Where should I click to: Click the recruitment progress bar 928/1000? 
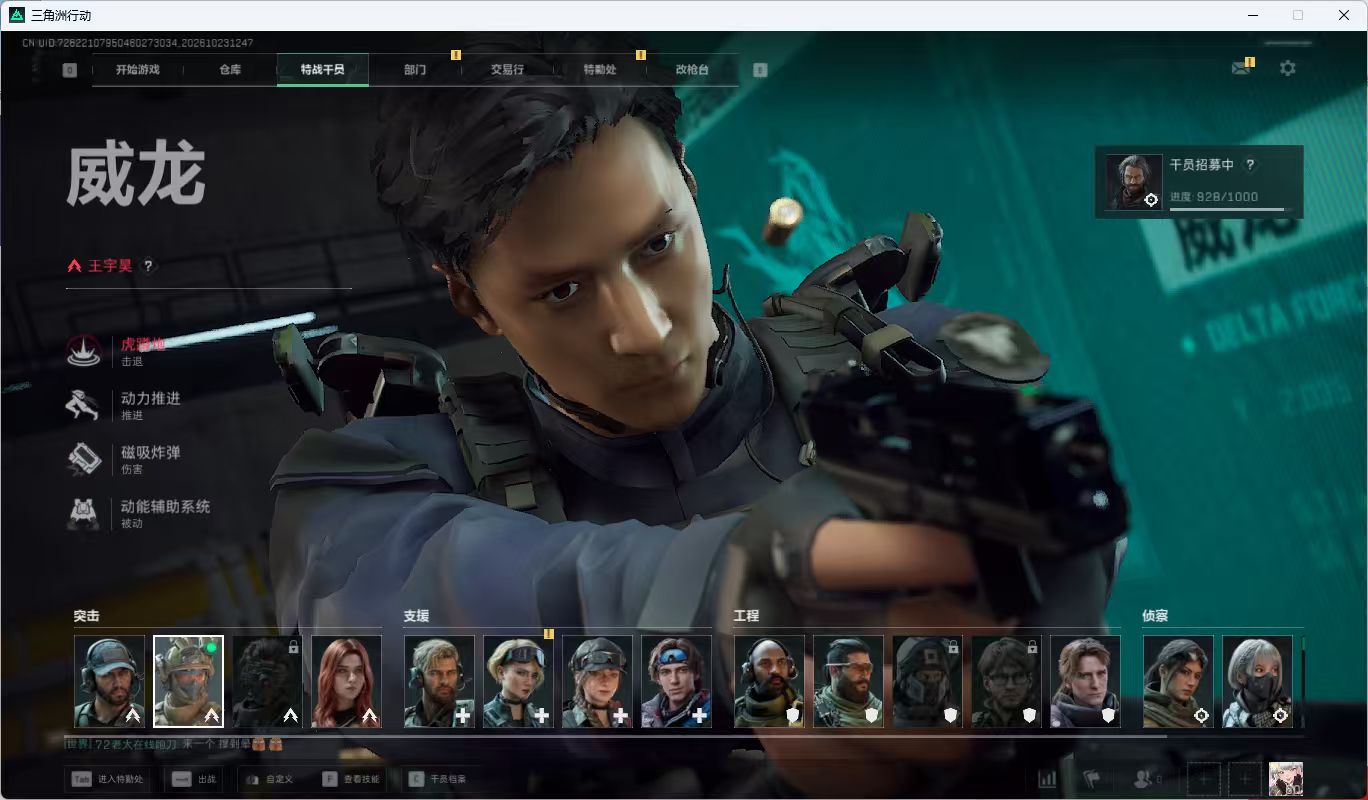tap(1231, 209)
